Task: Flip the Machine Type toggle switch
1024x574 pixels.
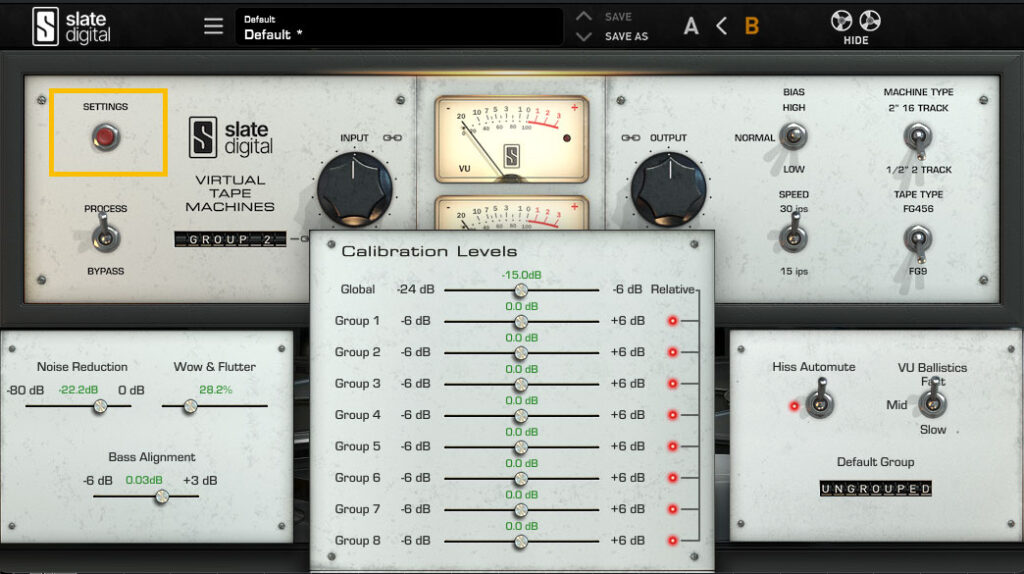Action: click(918, 139)
